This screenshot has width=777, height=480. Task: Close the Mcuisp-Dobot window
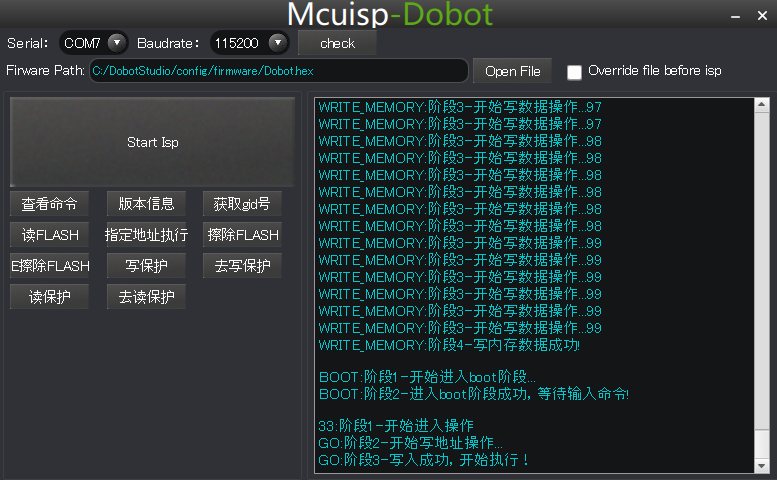[x=762, y=16]
